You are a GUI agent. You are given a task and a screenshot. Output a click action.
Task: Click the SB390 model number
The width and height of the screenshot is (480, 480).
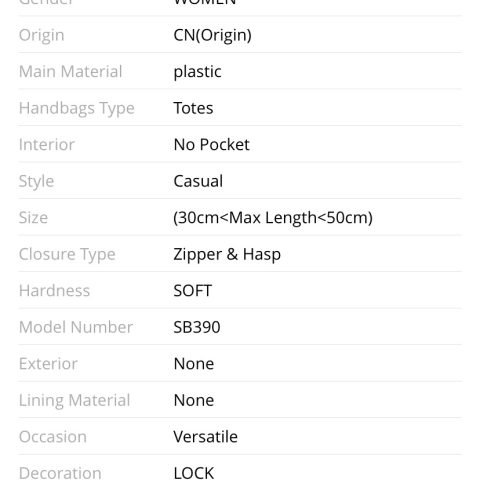(197, 327)
